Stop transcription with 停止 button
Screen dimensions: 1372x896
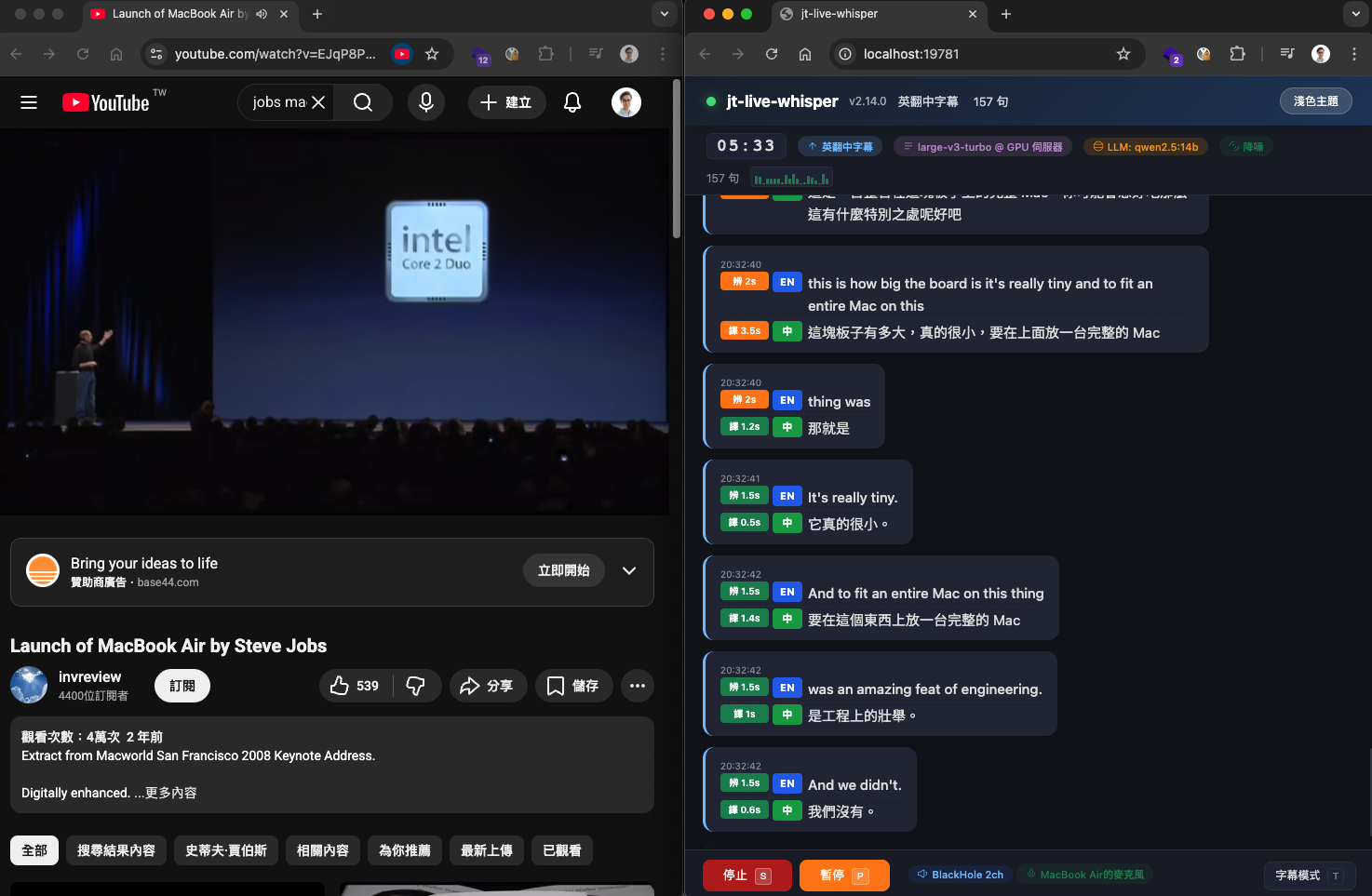click(x=747, y=876)
